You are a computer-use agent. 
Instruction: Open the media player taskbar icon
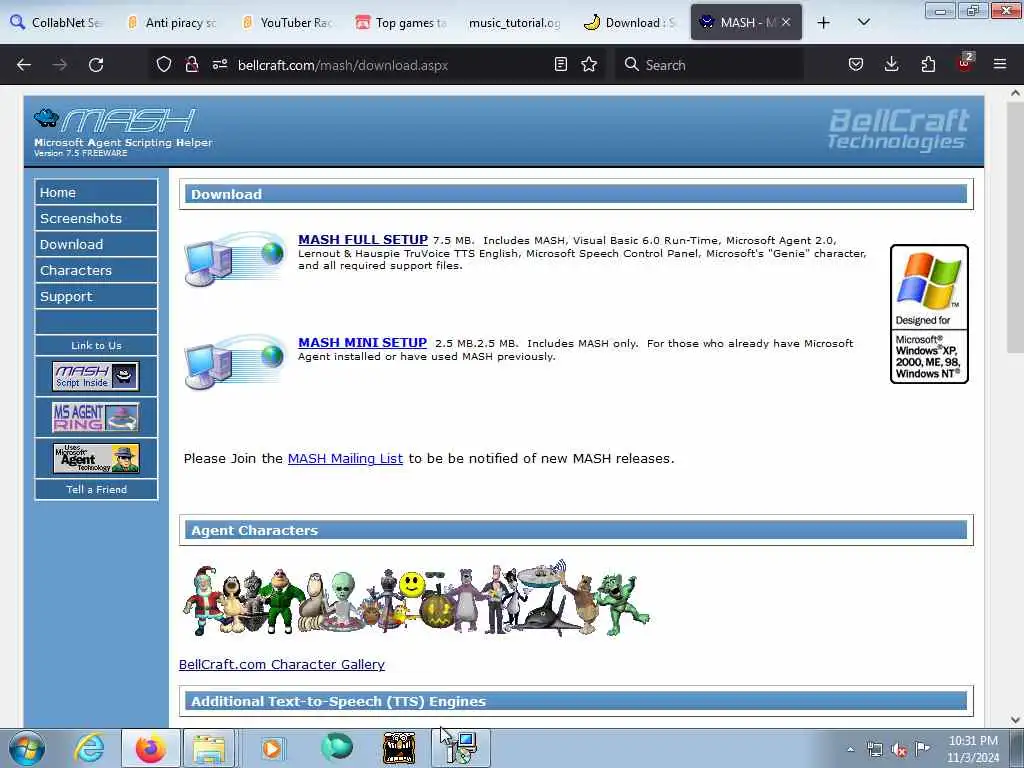[x=272, y=748]
